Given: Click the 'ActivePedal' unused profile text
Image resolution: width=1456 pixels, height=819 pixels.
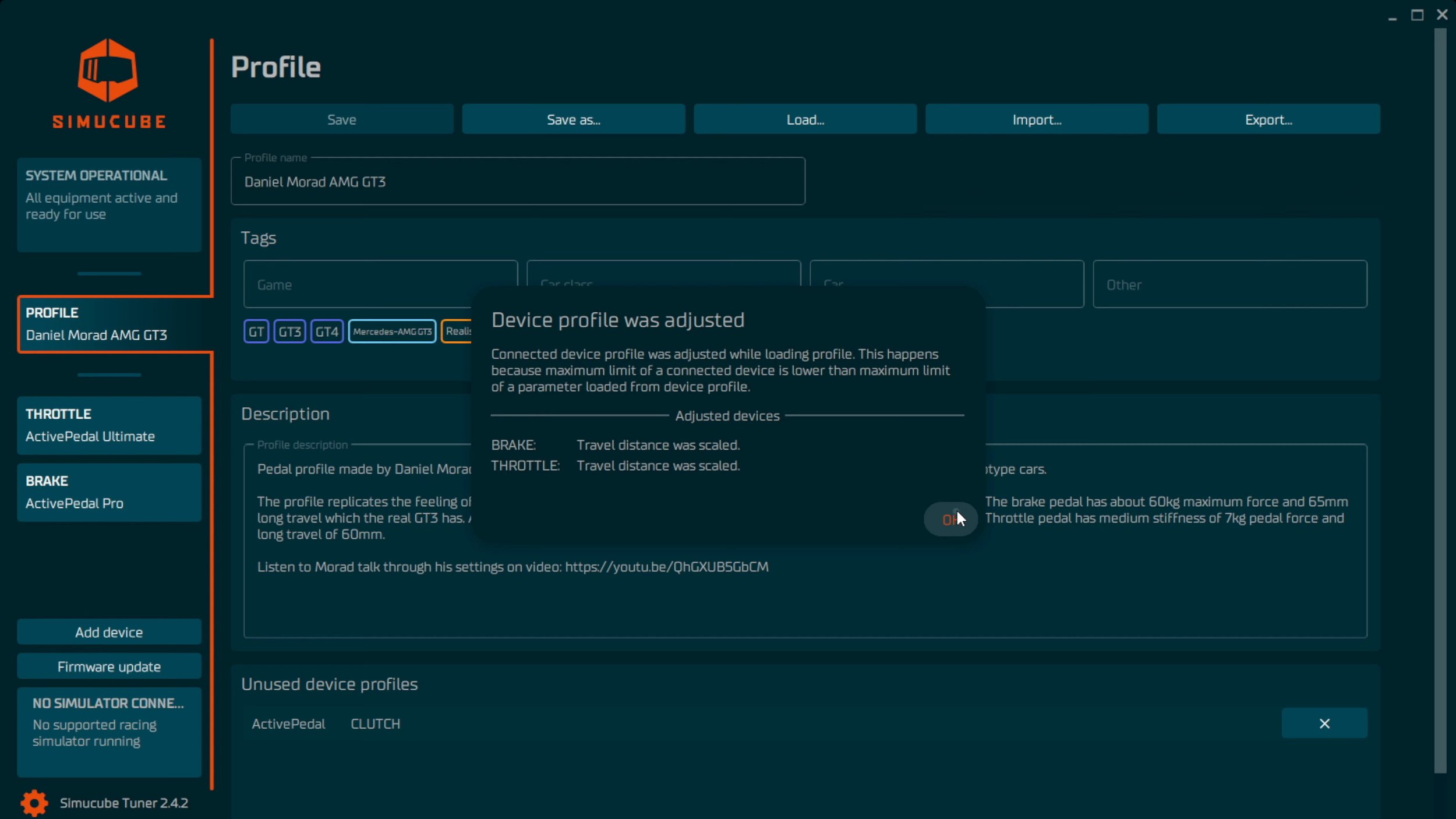Looking at the screenshot, I should pyautogui.click(x=288, y=723).
